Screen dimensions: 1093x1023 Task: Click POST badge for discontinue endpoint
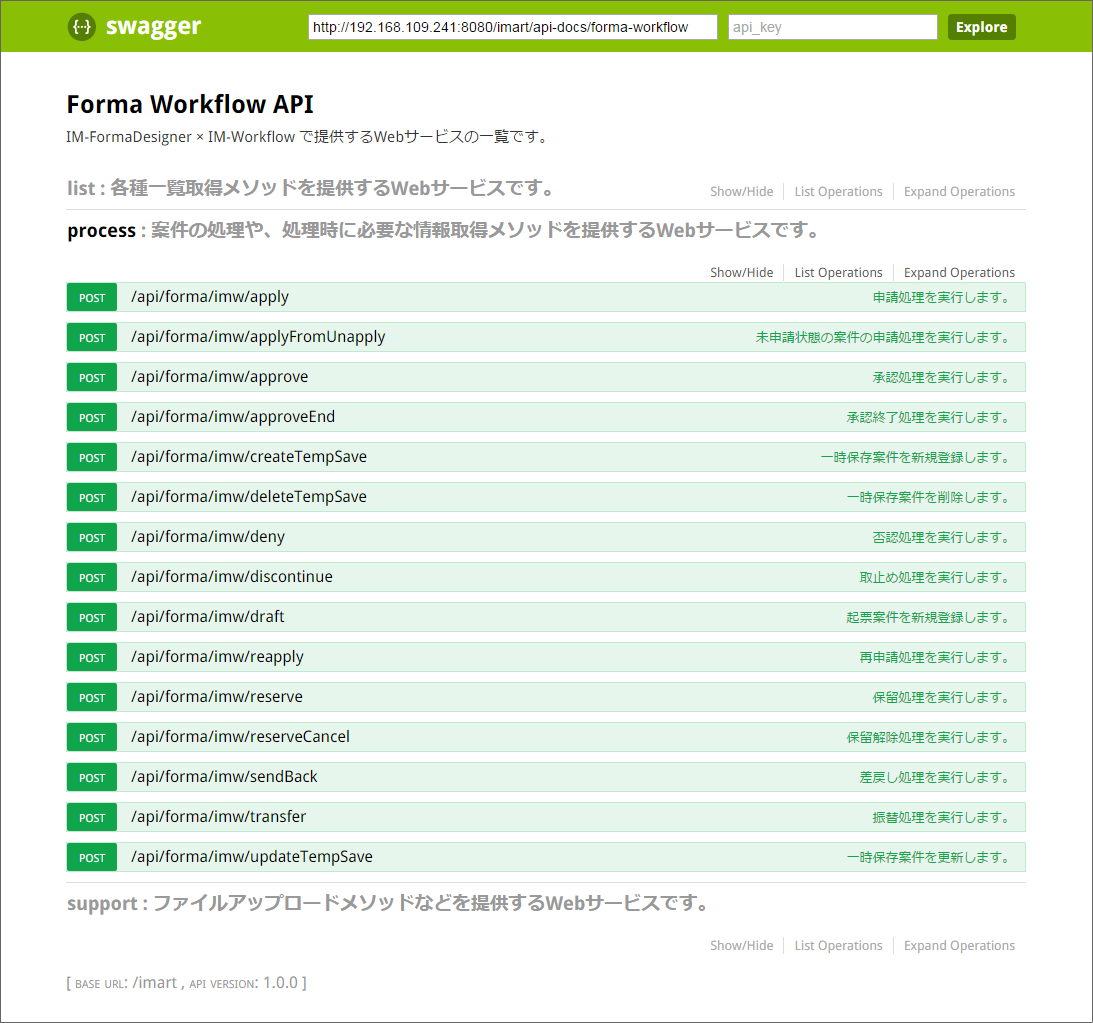pos(92,577)
